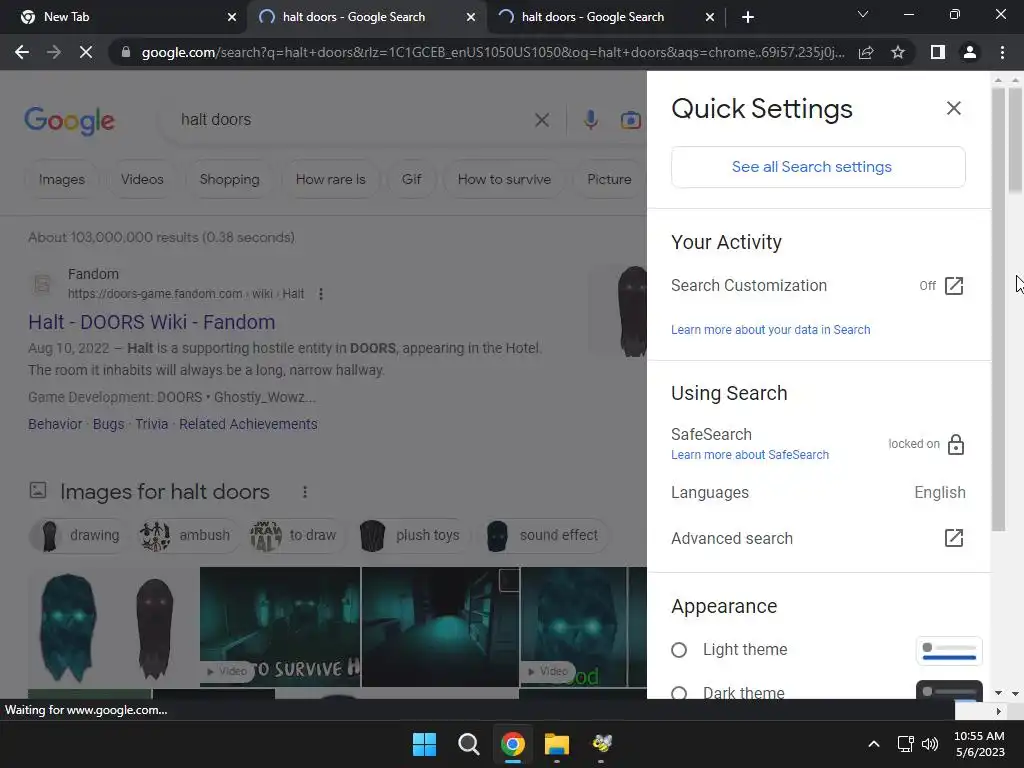Select the to draw image chip
Screen dimensions: 1024x768
coord(294,536)
